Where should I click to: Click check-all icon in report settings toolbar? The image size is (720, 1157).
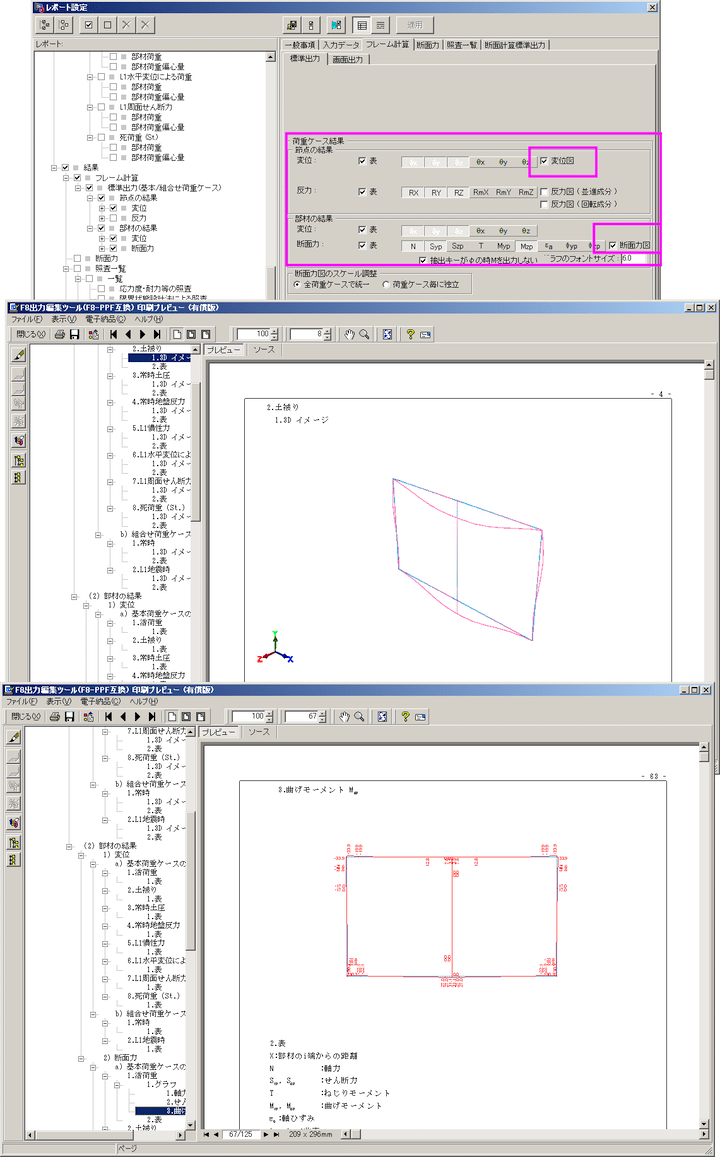[x=89, y=24]
